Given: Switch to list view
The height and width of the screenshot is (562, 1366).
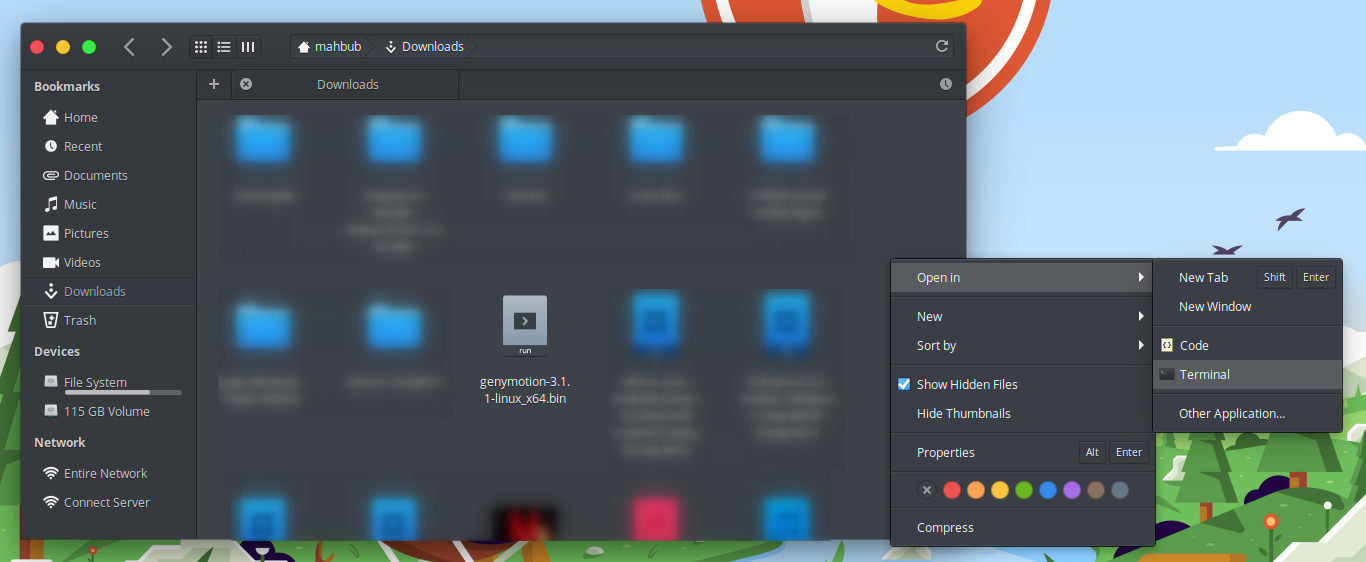Looking at the screenshot, I should pos(224,47).
